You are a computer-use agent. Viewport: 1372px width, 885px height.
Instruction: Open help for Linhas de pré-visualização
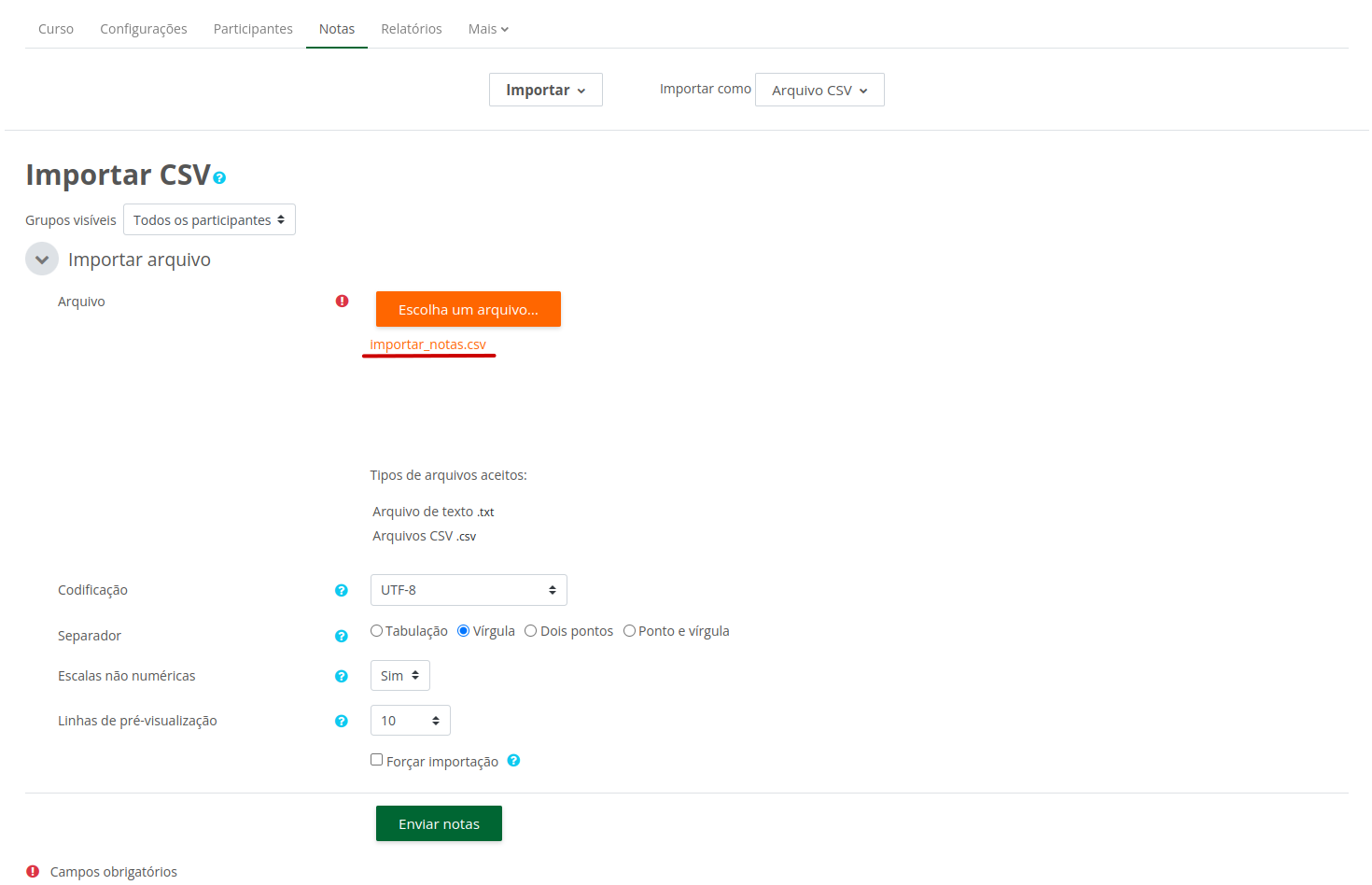[x=342, y=721]
